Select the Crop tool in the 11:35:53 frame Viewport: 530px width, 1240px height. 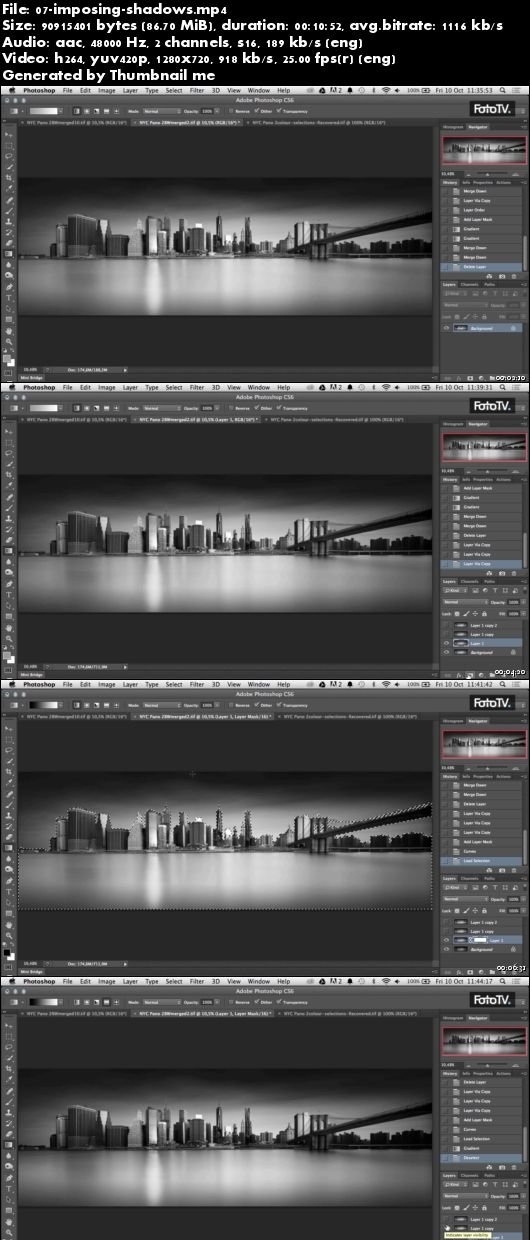click(9, 177)
